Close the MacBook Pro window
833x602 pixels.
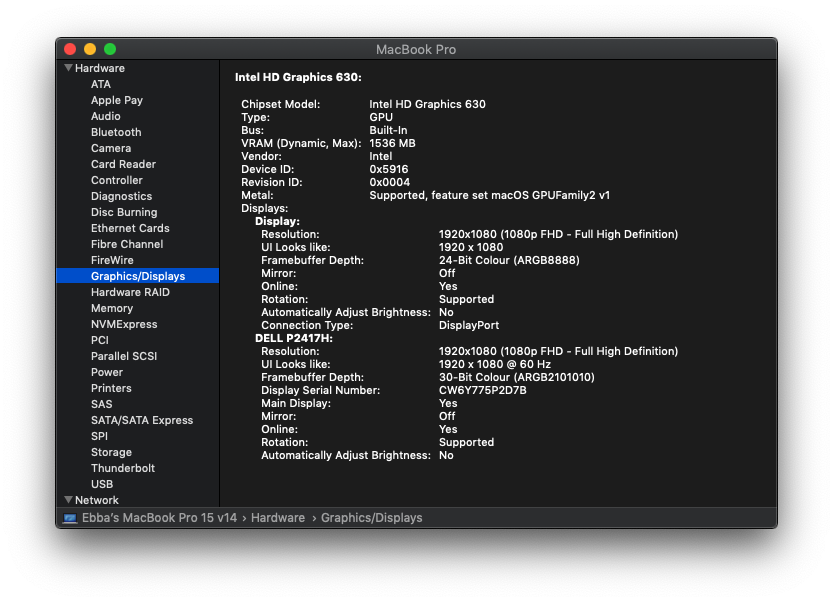[70, 49]
